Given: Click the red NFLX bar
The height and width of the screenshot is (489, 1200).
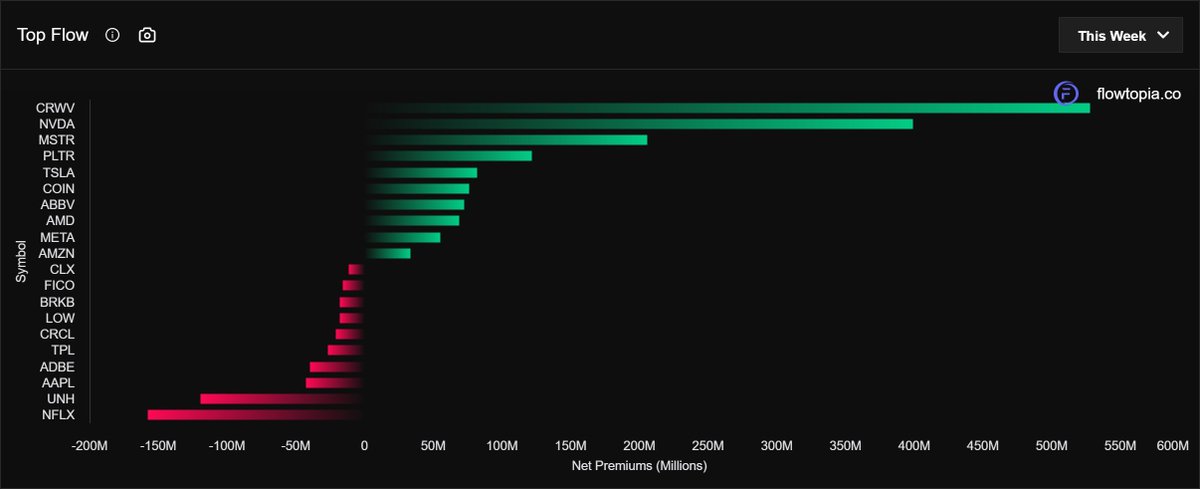Looking at the screenshot, I should pos(256,414).
